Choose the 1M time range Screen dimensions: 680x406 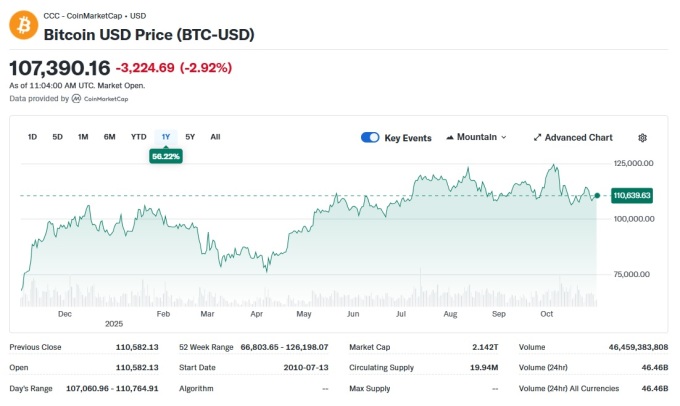(83, 137)
